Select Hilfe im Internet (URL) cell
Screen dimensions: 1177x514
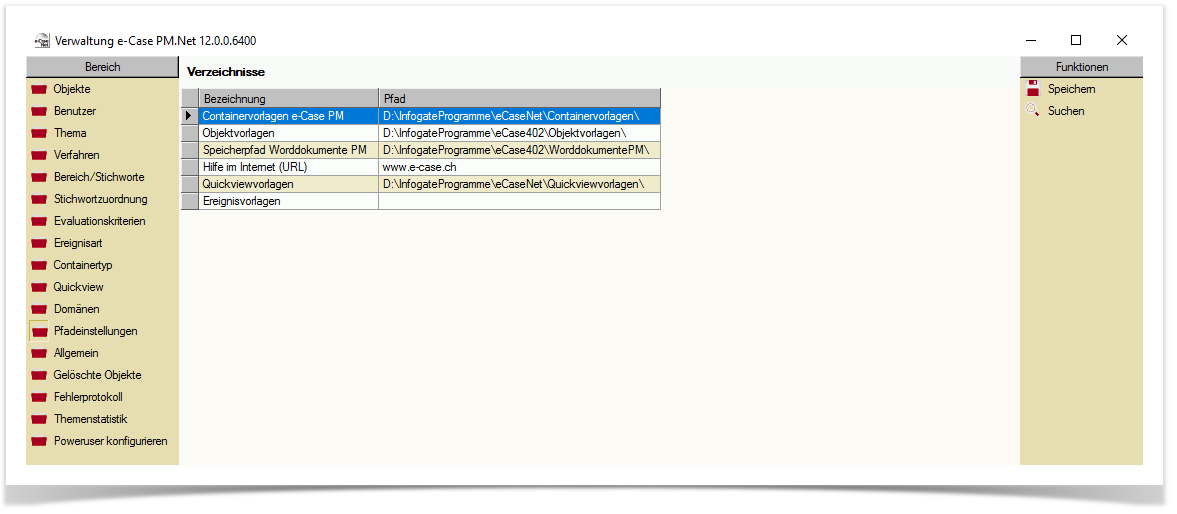pos(289,167)
